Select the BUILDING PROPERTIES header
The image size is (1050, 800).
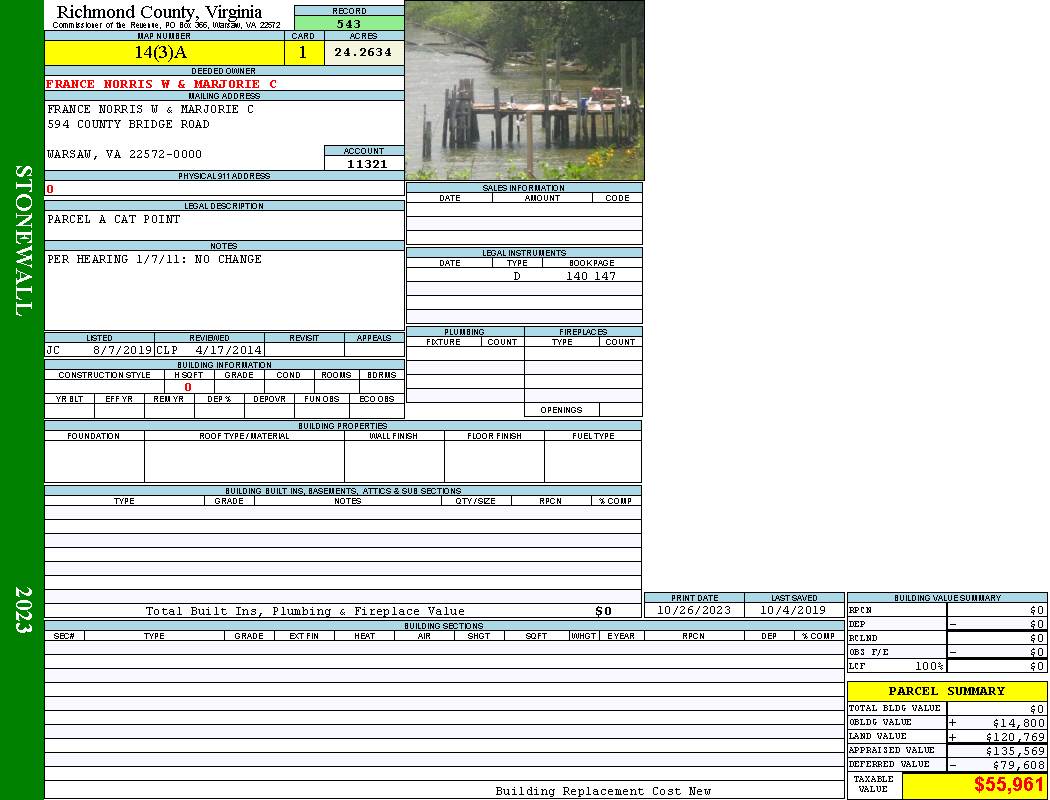pyautogui.click(x=343, y=426)
